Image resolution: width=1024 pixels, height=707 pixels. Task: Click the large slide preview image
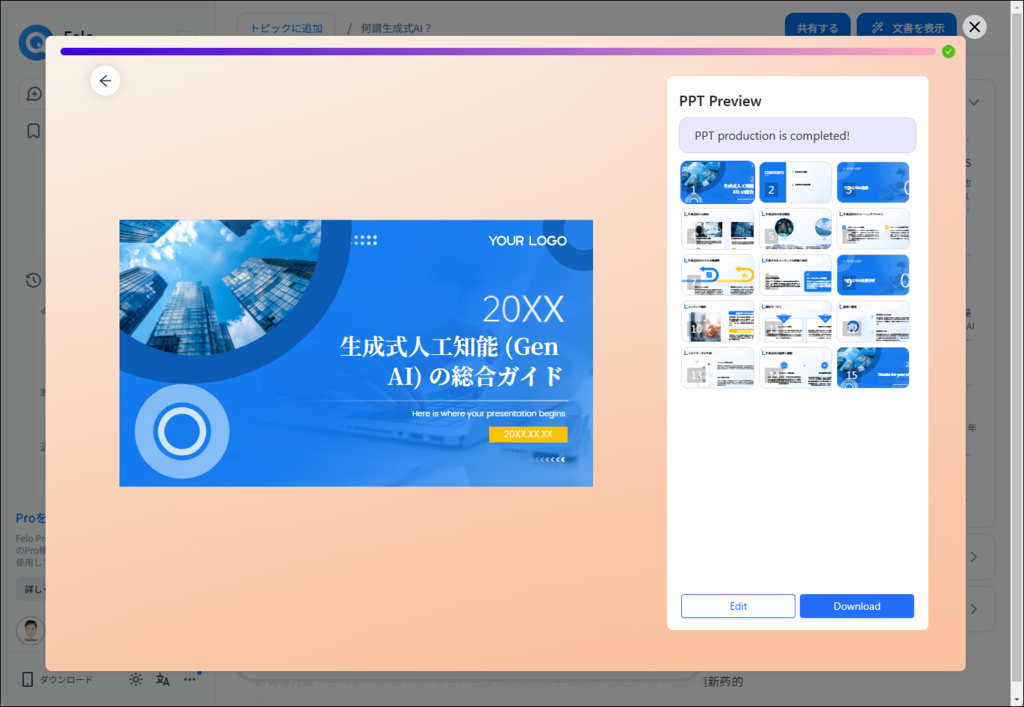tap(356, 353)
